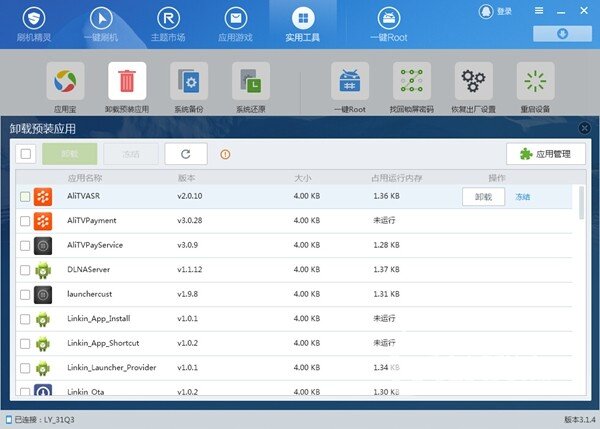Check the AliTVASR checkbox
This screenshot has height=429, width=600.
tap(25, 197)
